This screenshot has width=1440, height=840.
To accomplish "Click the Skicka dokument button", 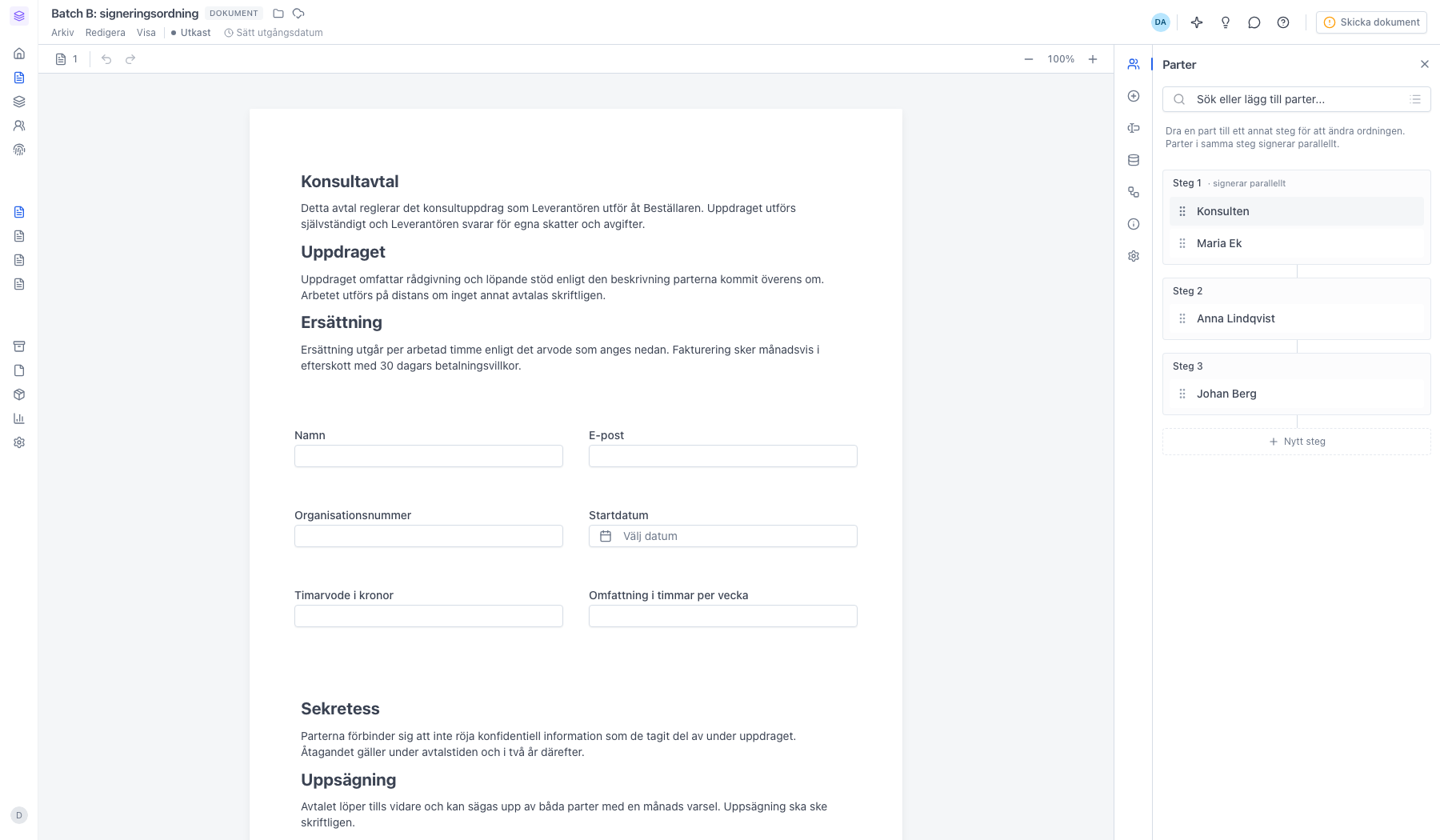I will (x=1373, y=22).
